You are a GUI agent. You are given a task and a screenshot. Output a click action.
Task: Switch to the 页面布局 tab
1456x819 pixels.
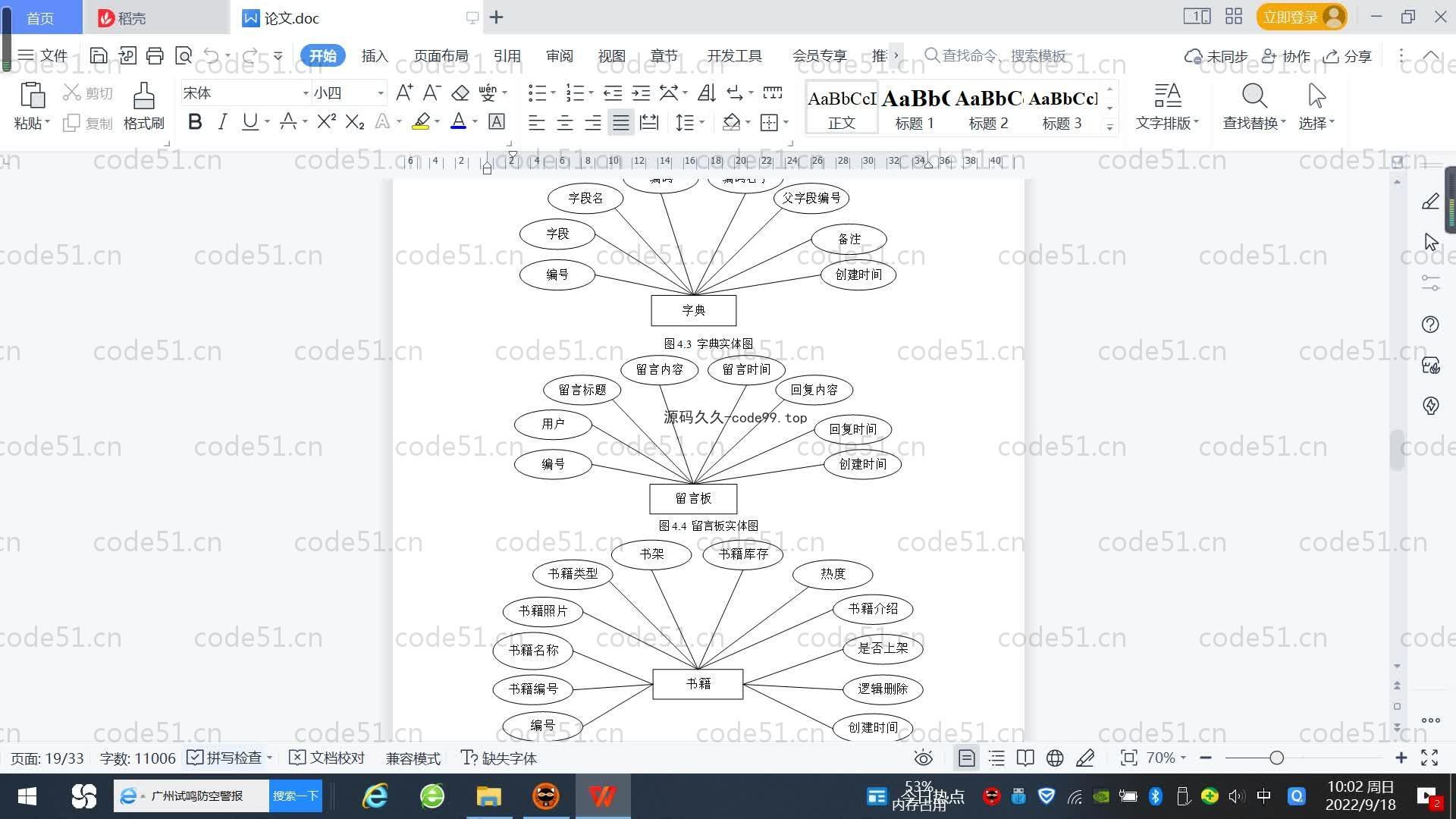(441, 55)
